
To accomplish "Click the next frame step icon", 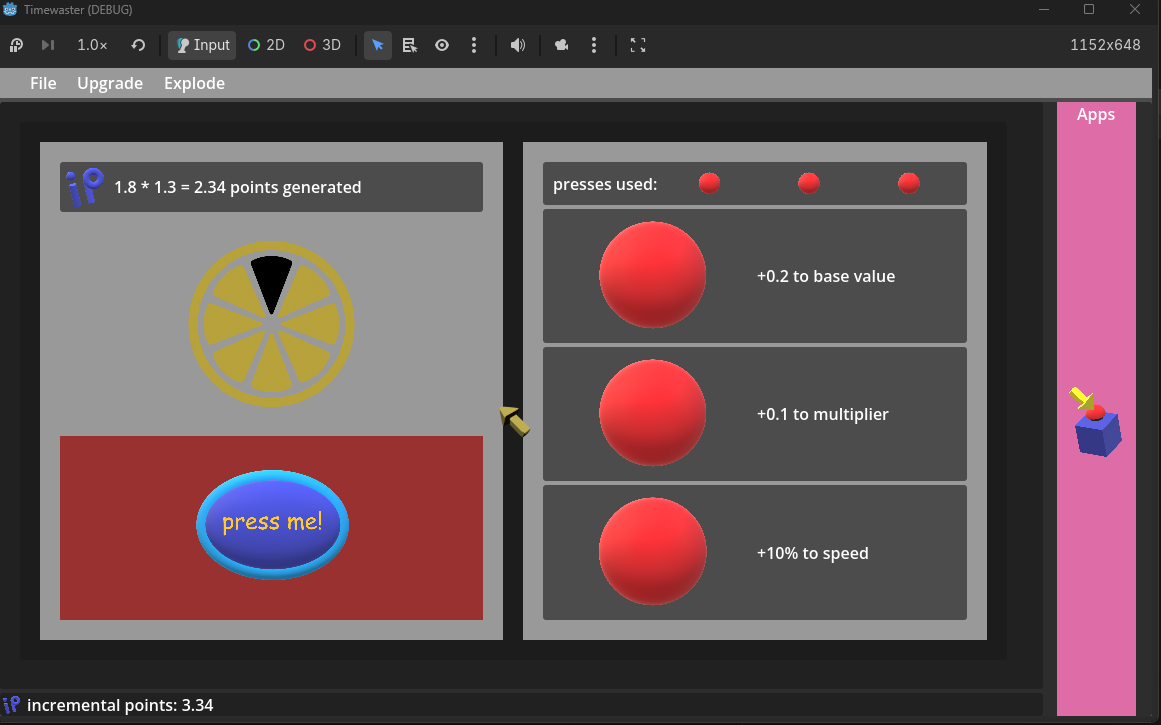I will (x=48, y=45).
